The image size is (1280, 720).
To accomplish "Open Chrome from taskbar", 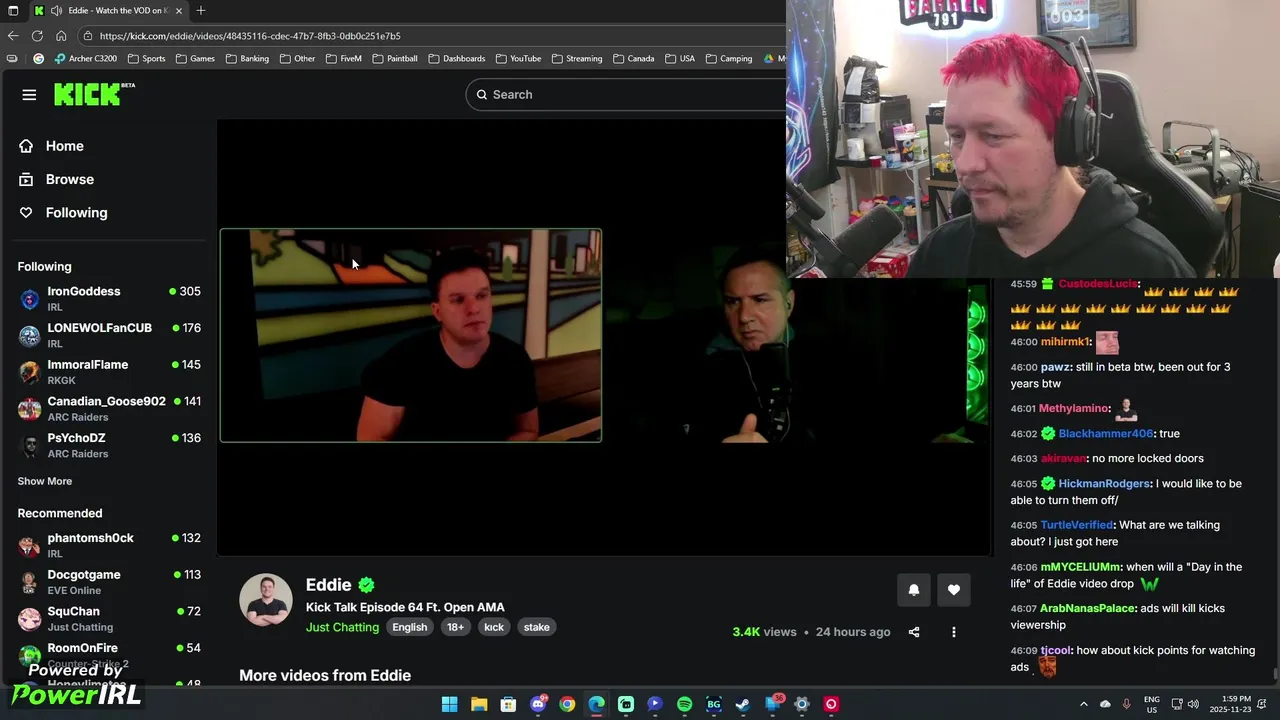I will click(567, 704).
